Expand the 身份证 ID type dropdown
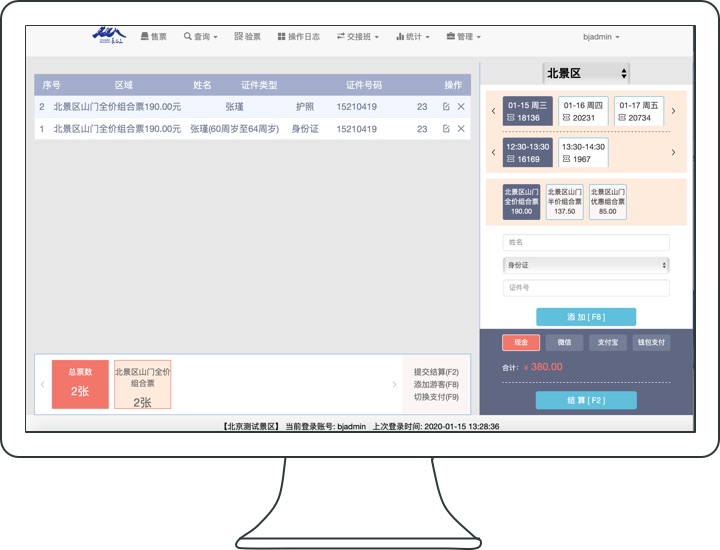The width and height of the screenshot is (720, 550). 586,265
